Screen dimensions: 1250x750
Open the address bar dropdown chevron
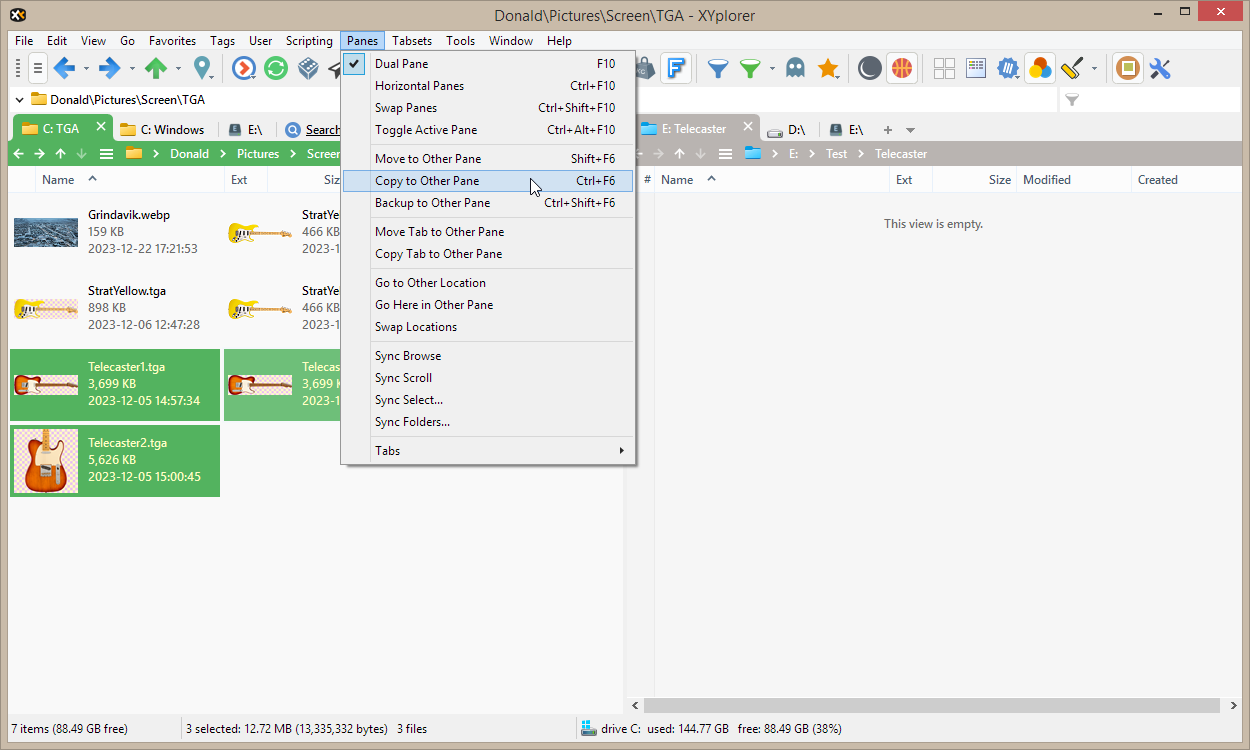pos(19,99)
